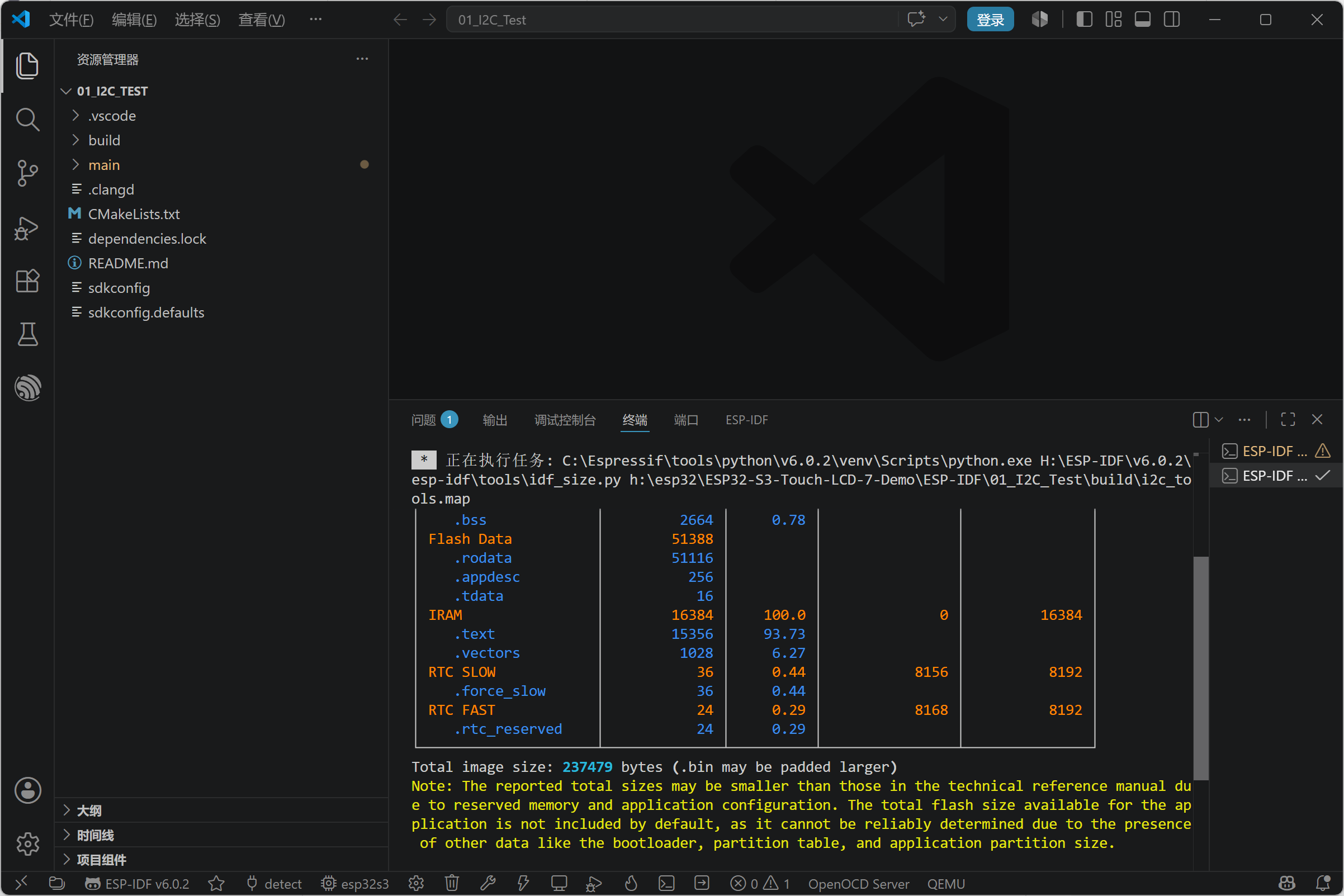Open dependencies.lock file
1344x896 pixels.
tap(222, 238)
